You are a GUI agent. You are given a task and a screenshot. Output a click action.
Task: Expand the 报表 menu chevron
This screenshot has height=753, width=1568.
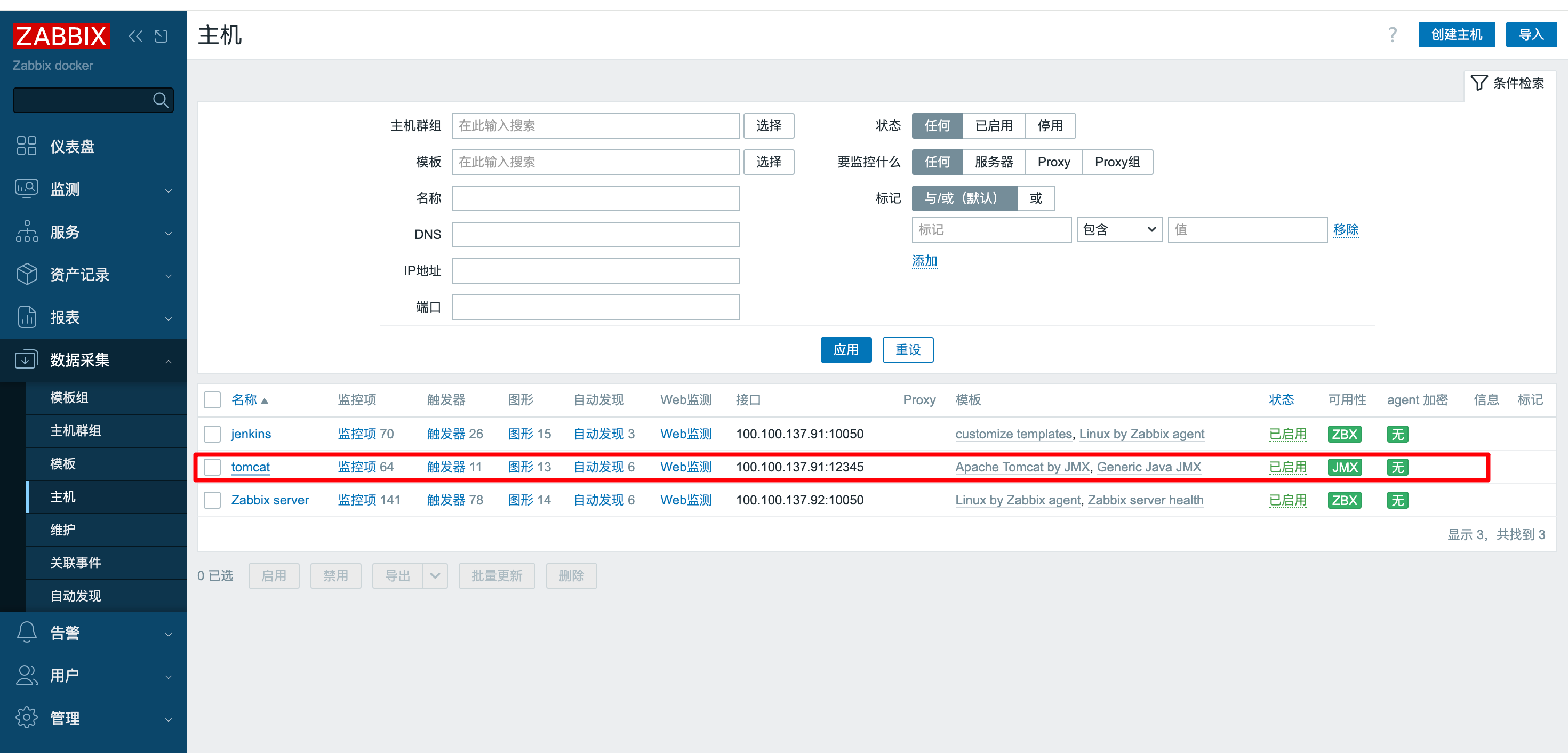(x=168, y=318)
